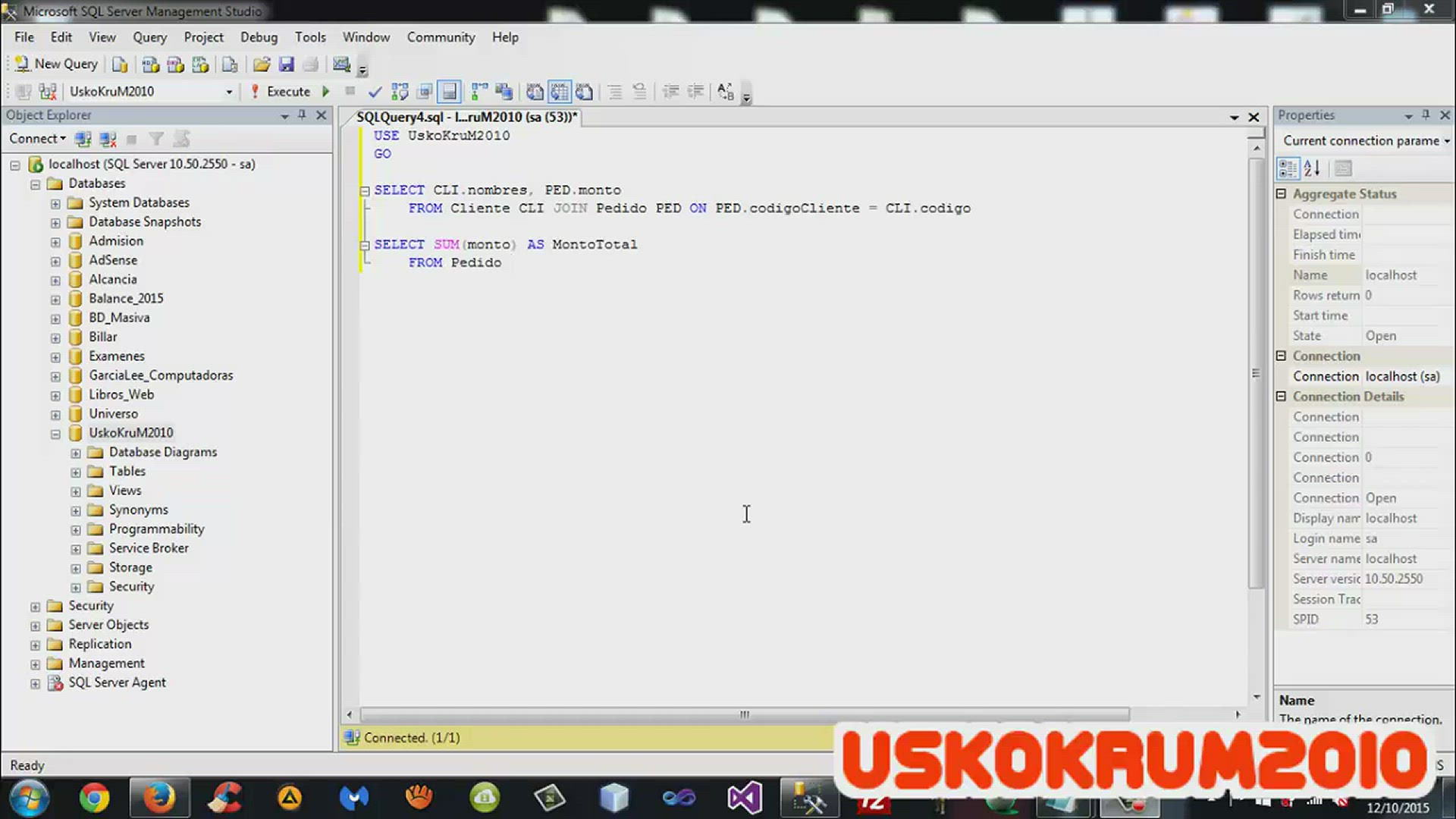Increase indent of selected lines

[695, 92]
